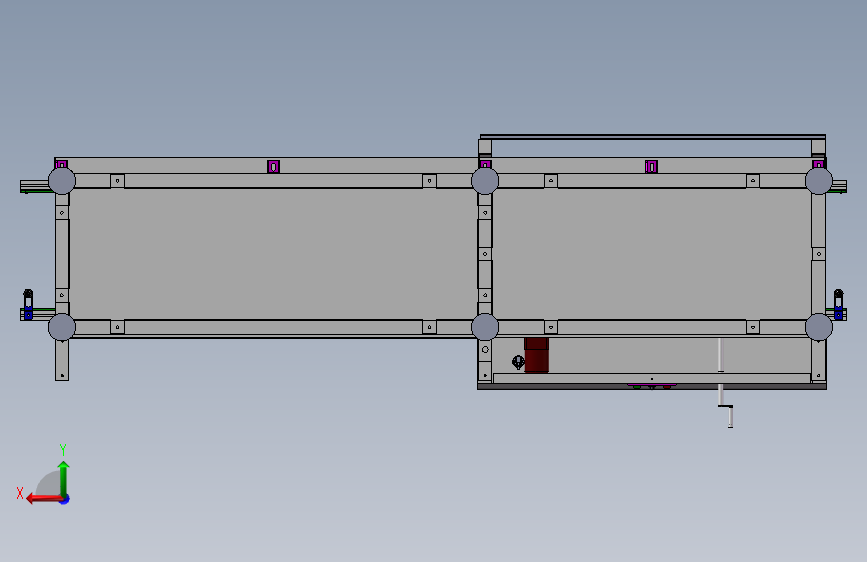Select the large left gray panel

pos(273,254)
